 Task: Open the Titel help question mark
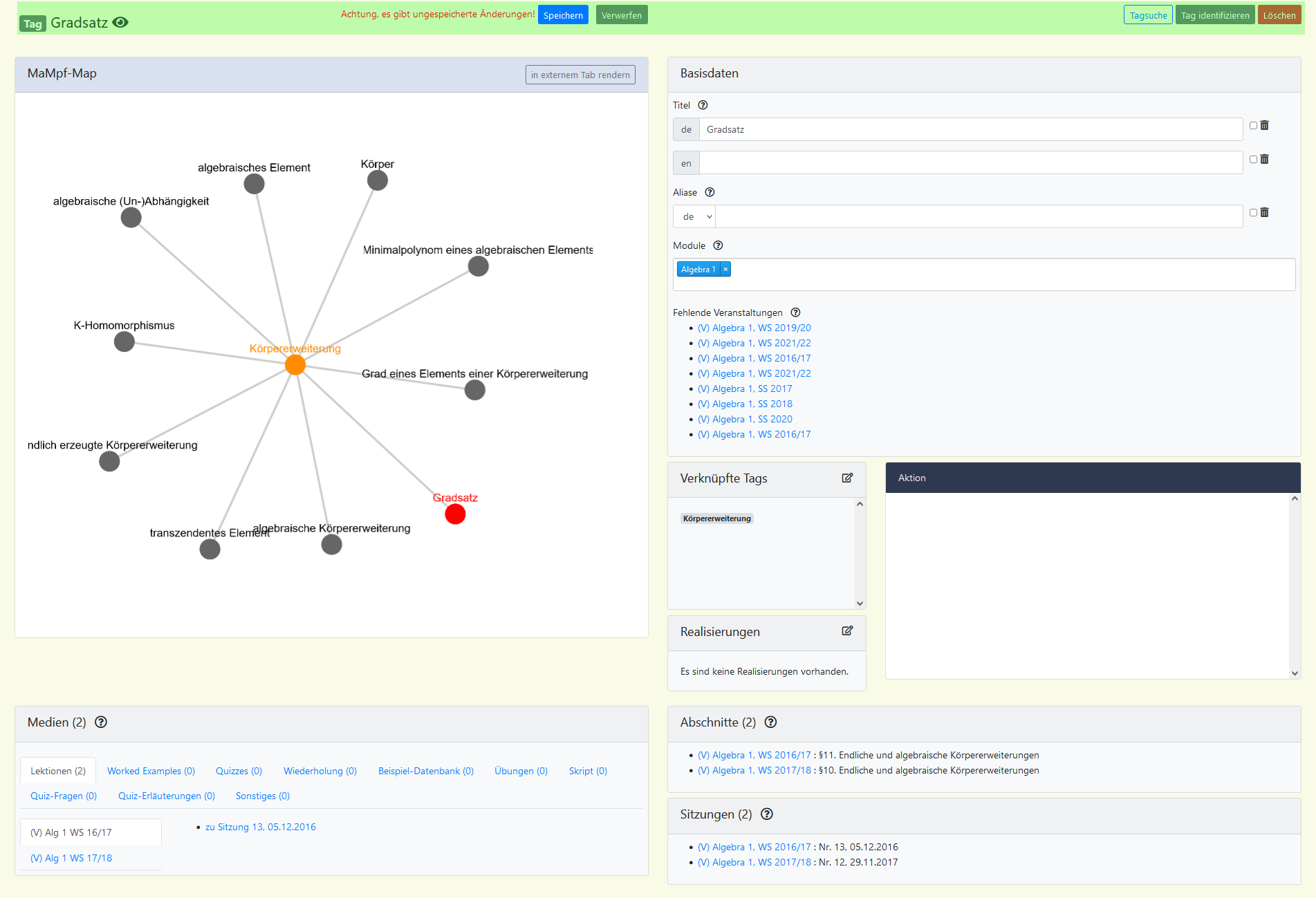point(703,105)
